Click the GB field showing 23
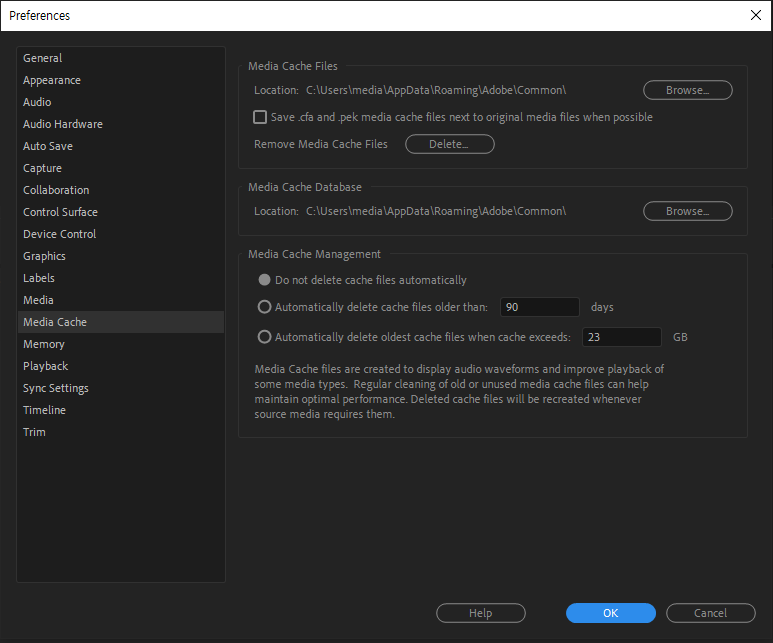Viewport: 773px width, 643px height. coord(622,337)
